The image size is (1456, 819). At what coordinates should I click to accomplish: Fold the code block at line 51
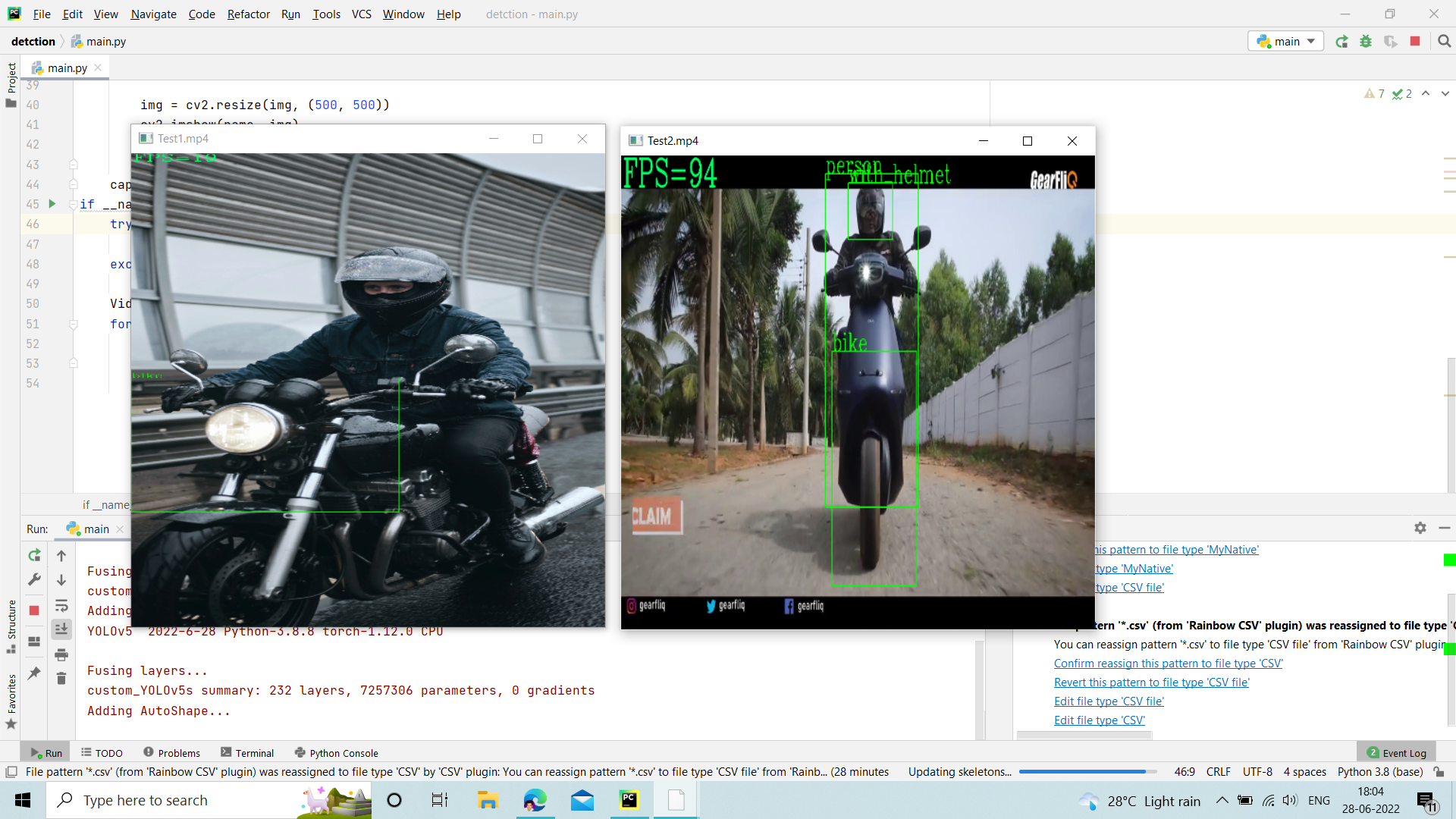(74, 324)
